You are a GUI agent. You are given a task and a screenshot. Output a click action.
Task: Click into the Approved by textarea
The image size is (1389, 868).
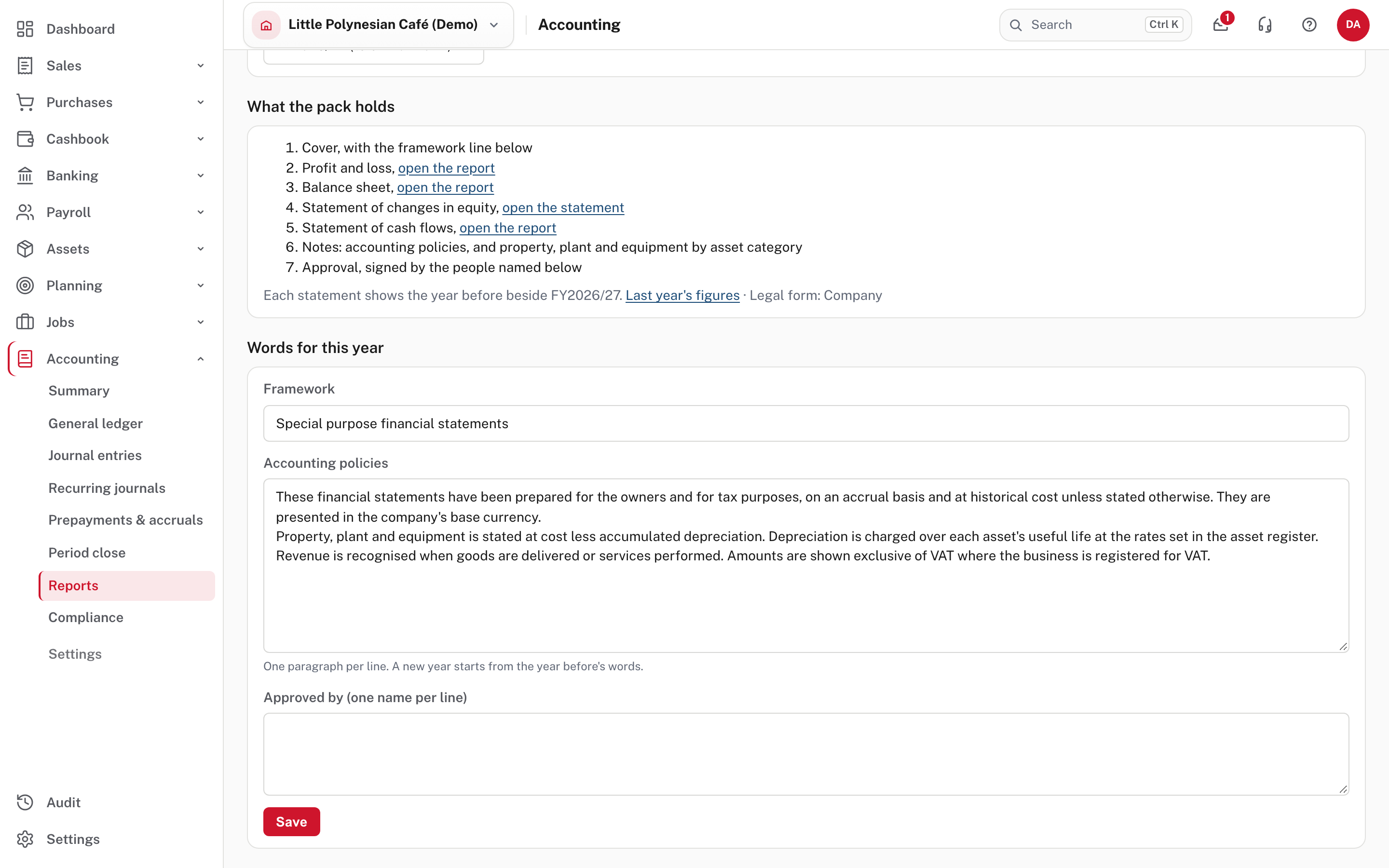(806, 754)
